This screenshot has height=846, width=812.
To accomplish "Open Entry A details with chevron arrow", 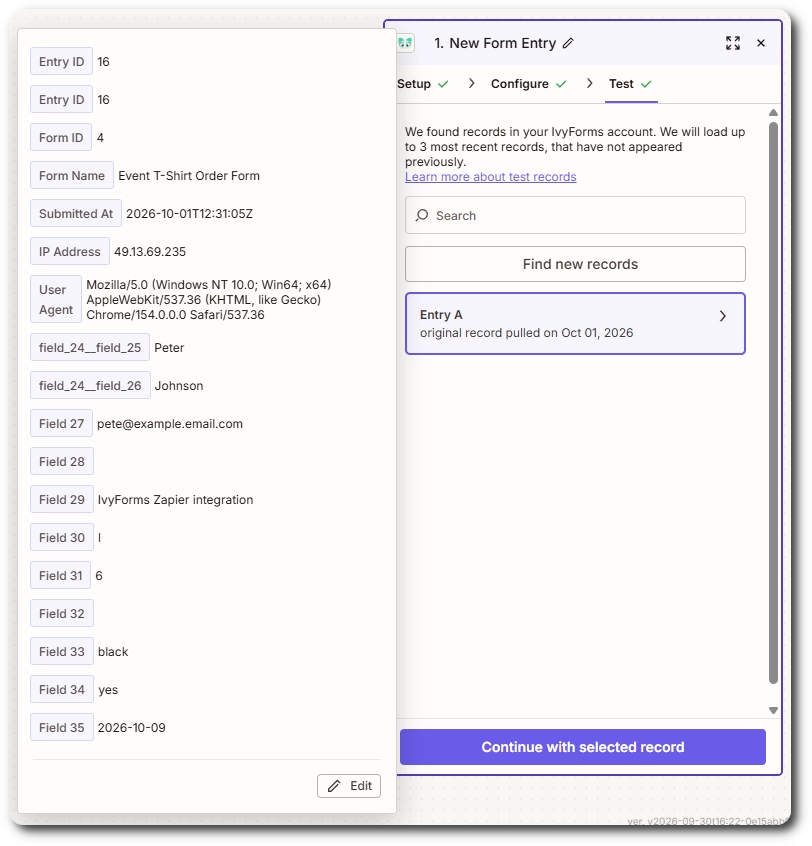I will coord(723,316).
